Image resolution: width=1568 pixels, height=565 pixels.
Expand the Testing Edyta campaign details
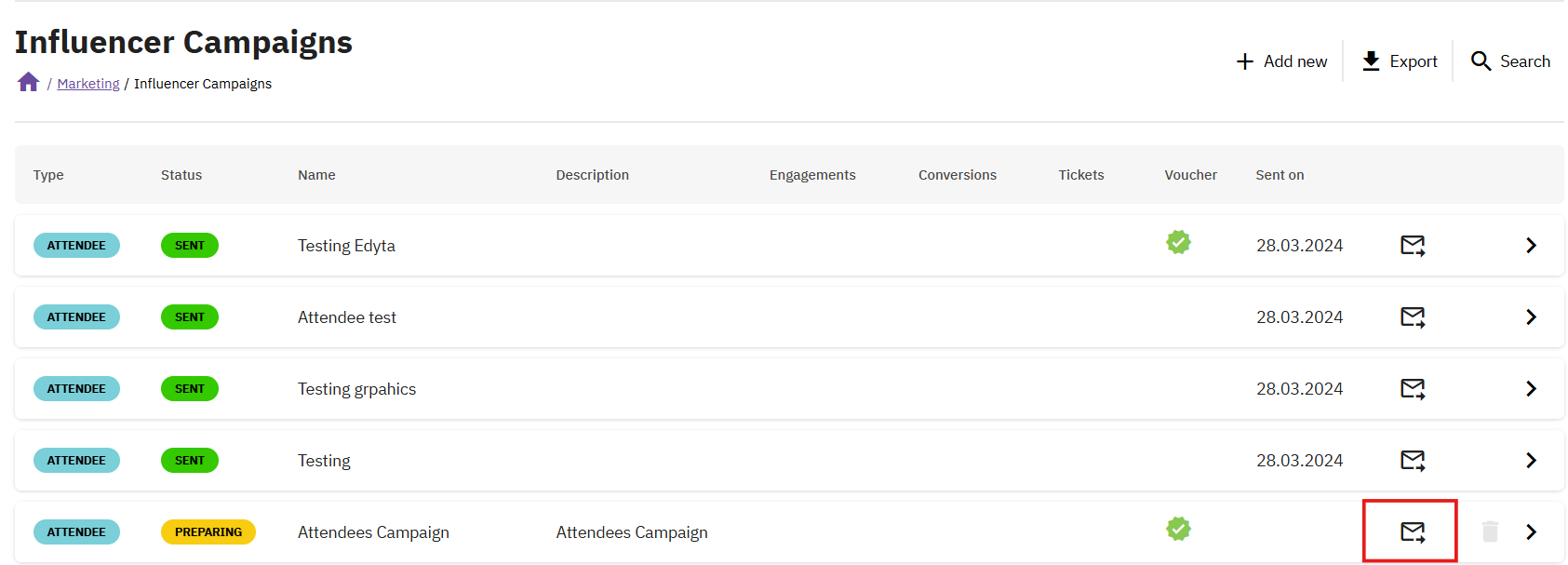click(1531, 246)
